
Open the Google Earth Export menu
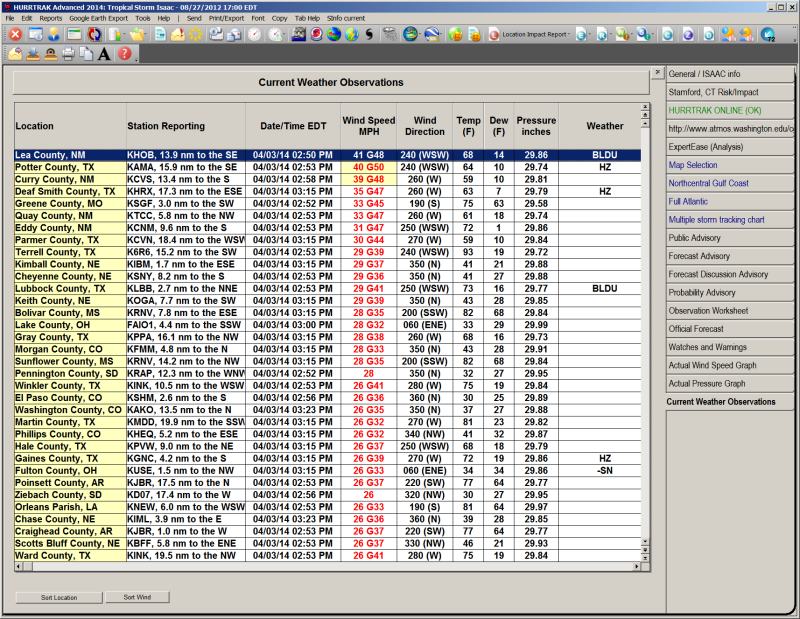click(99, 18)
